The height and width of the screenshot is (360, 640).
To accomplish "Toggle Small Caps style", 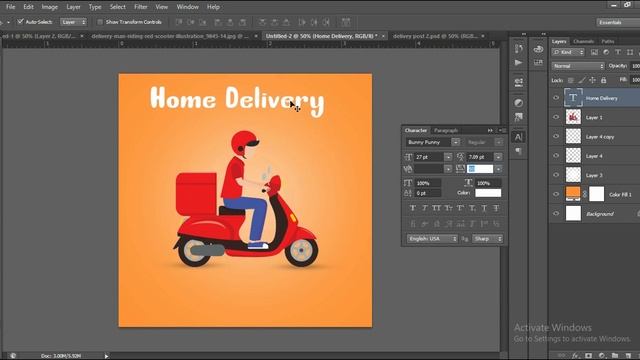I will [448, 208].
